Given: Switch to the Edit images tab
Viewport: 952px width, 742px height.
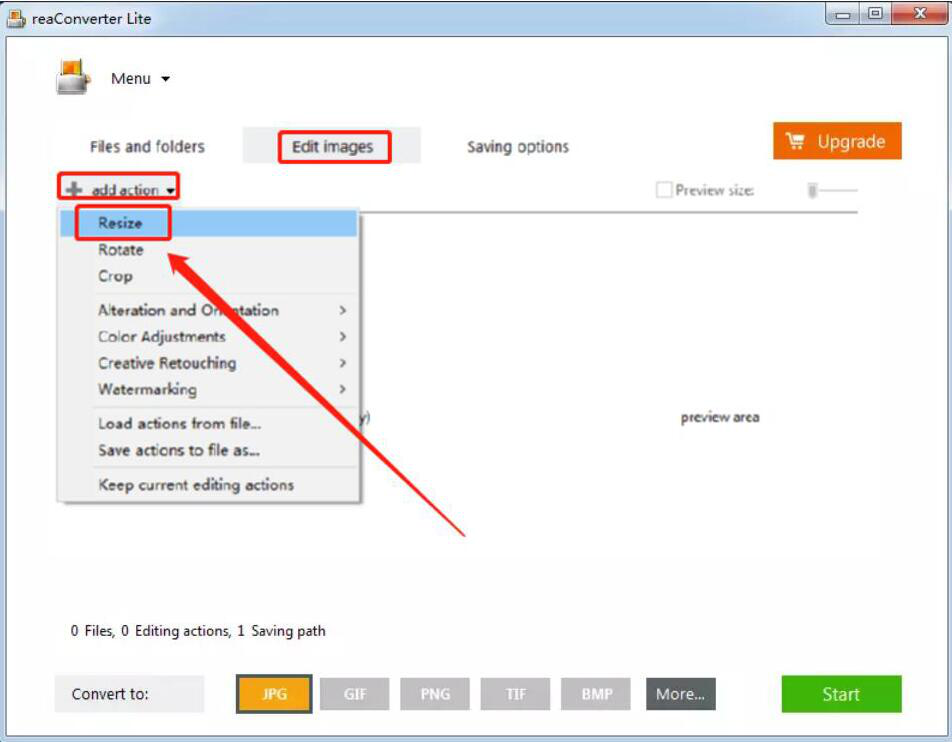Looking at the screenshot, I should pyautogui.click(x=332, y=146).
